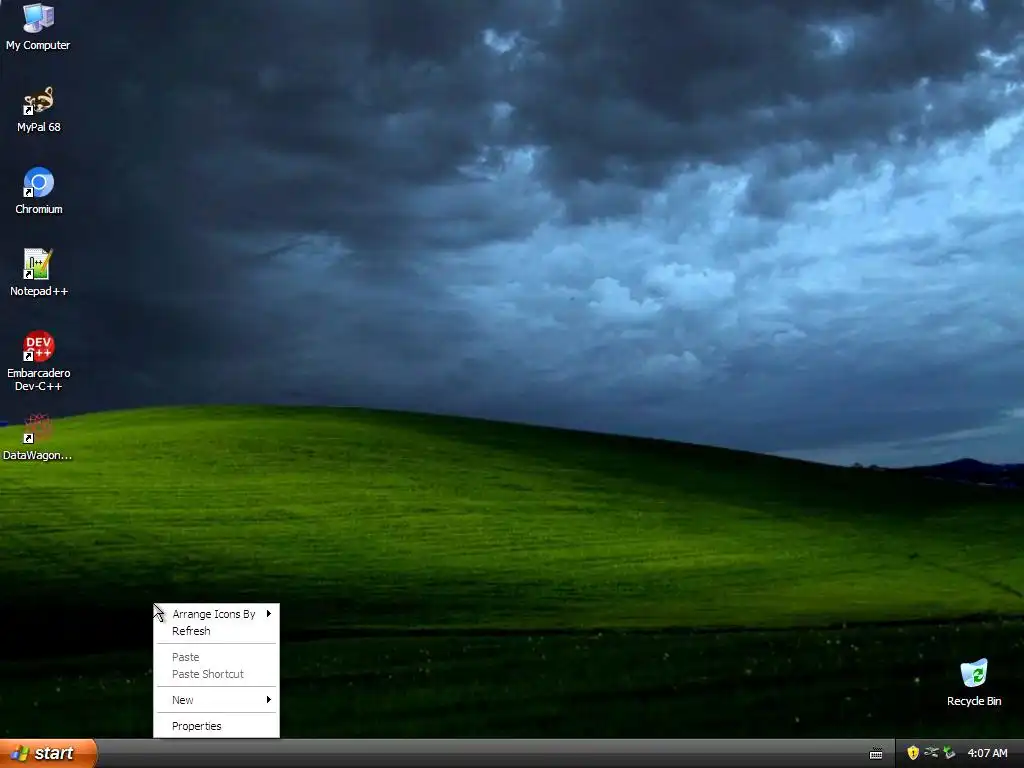Click the arrow beside New
Viewport: 1024px width, 768px height.
(x=268, y=700)
